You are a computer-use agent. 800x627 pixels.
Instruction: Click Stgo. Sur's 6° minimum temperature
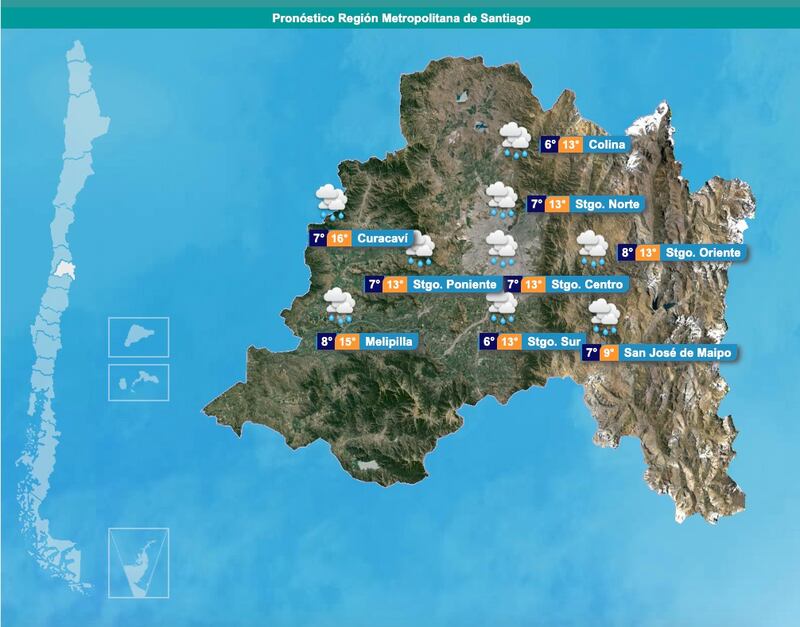coord(488,341)
